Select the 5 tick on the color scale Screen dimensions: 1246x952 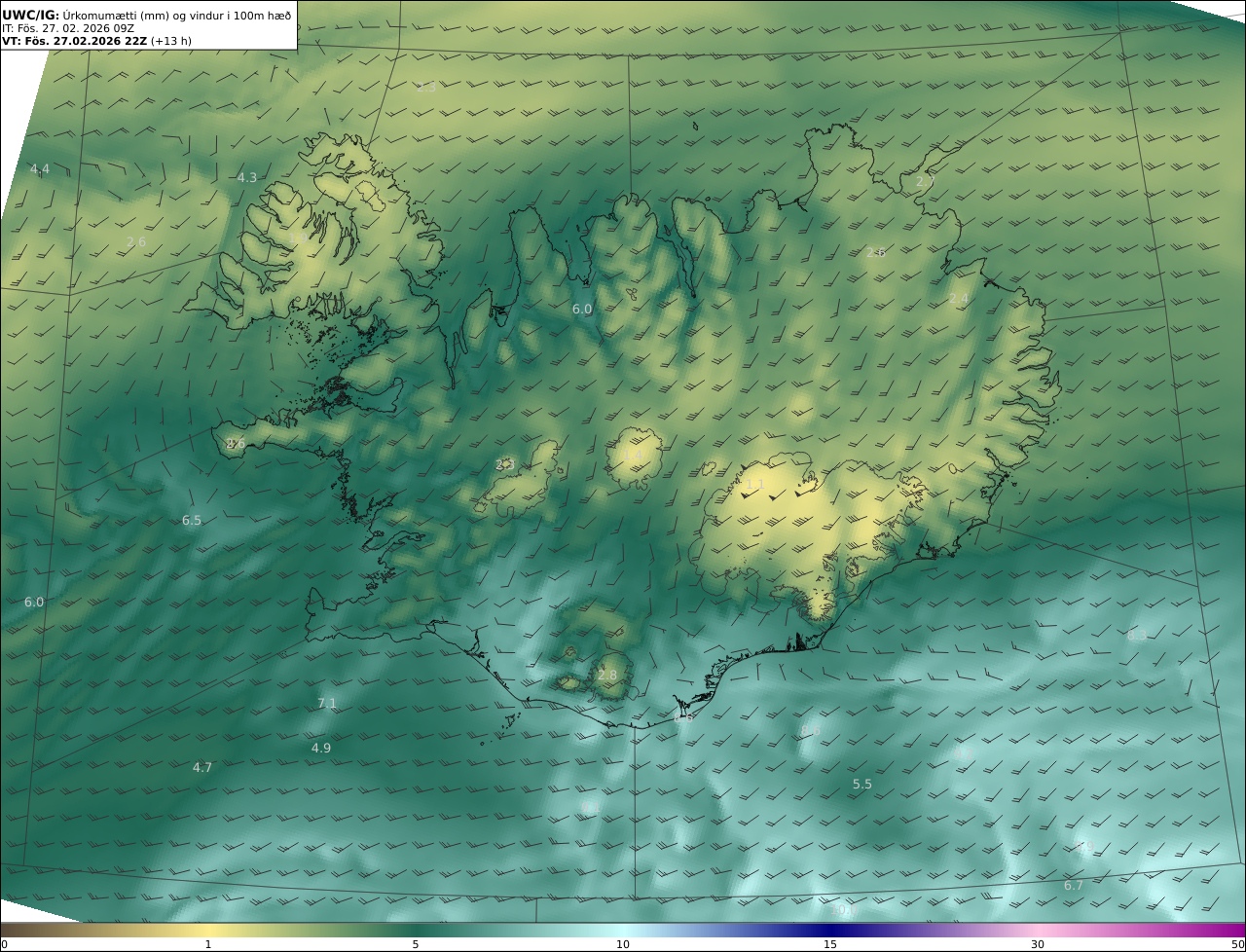416,944
